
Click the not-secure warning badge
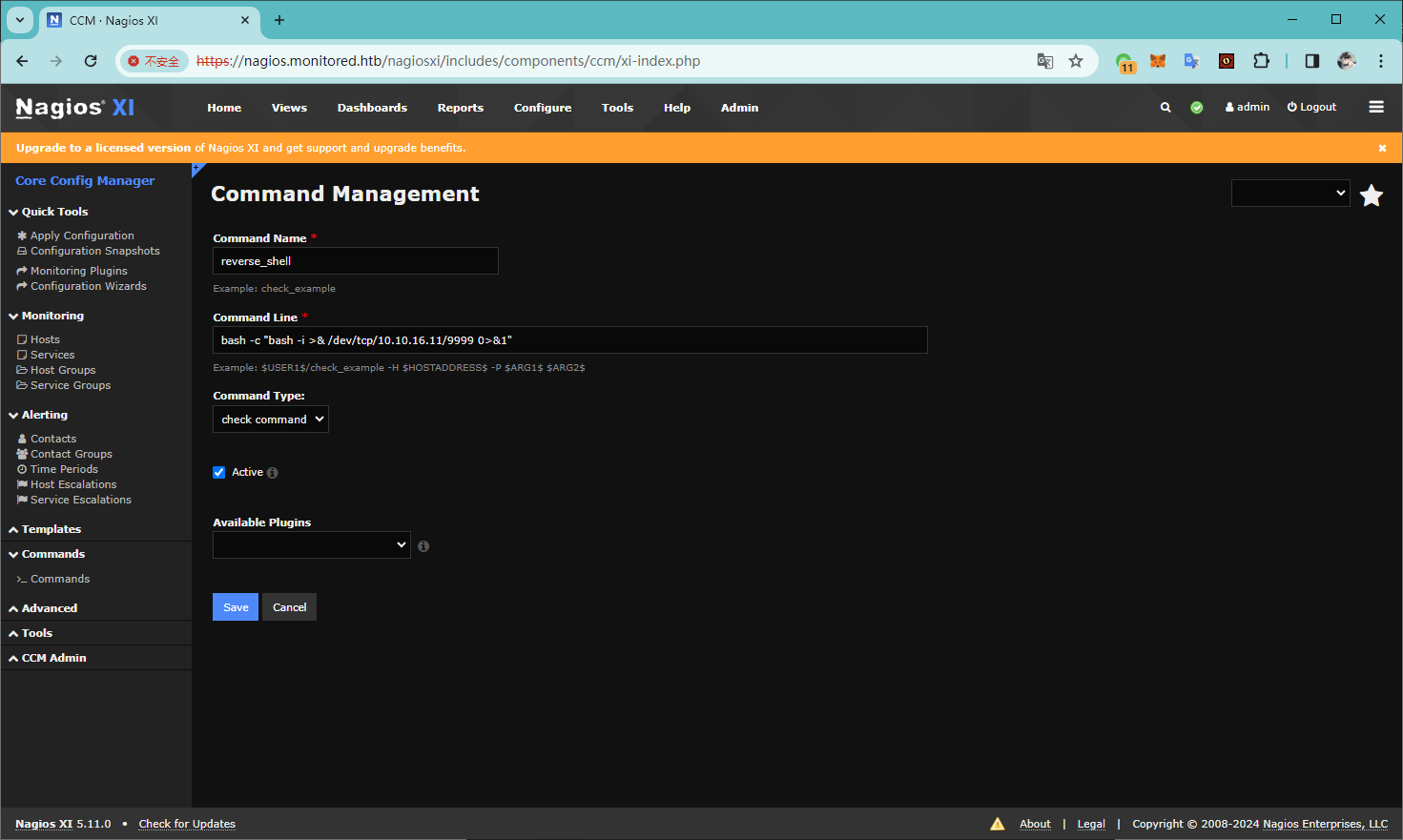click(154, 61)
